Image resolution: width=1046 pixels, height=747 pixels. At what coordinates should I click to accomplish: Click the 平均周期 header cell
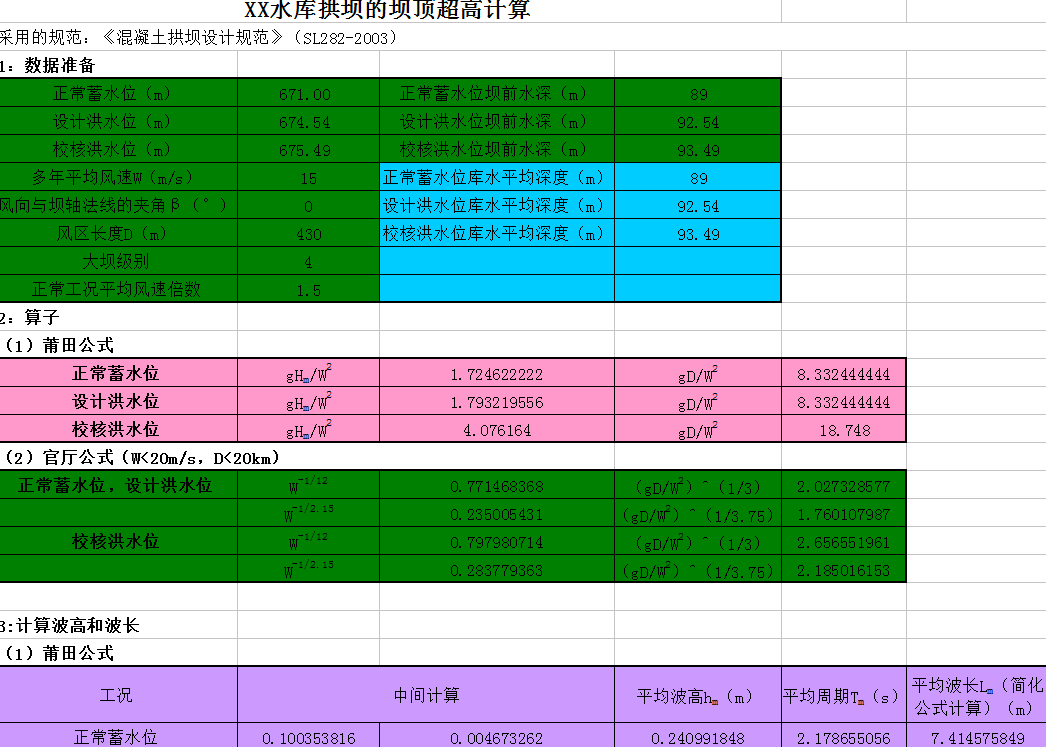click(x=843, y=695)
